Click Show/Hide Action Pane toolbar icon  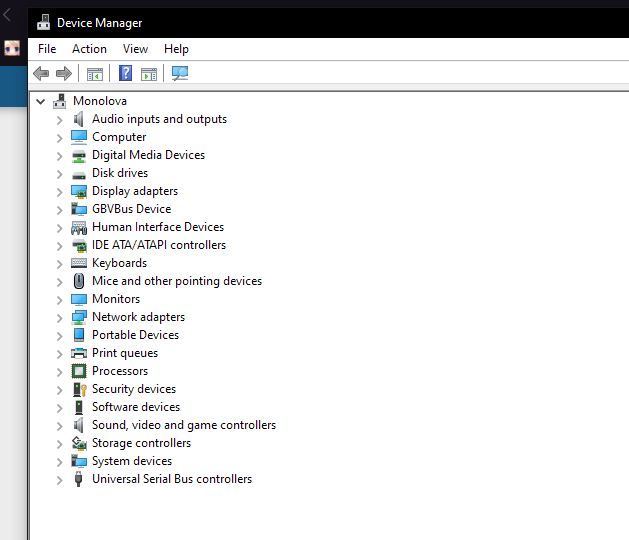click(149, 74)
